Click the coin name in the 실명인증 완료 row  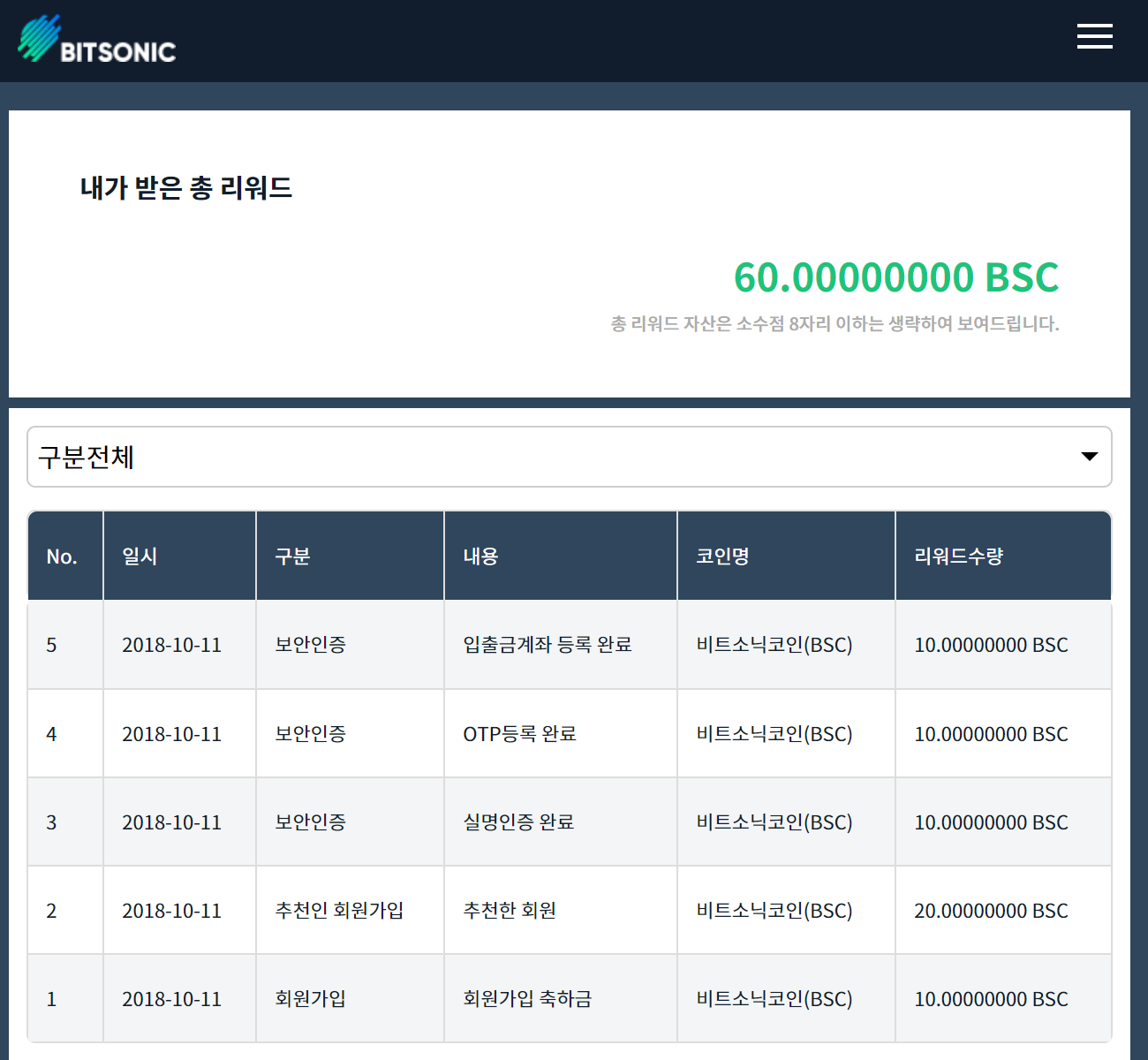(774, 822)
